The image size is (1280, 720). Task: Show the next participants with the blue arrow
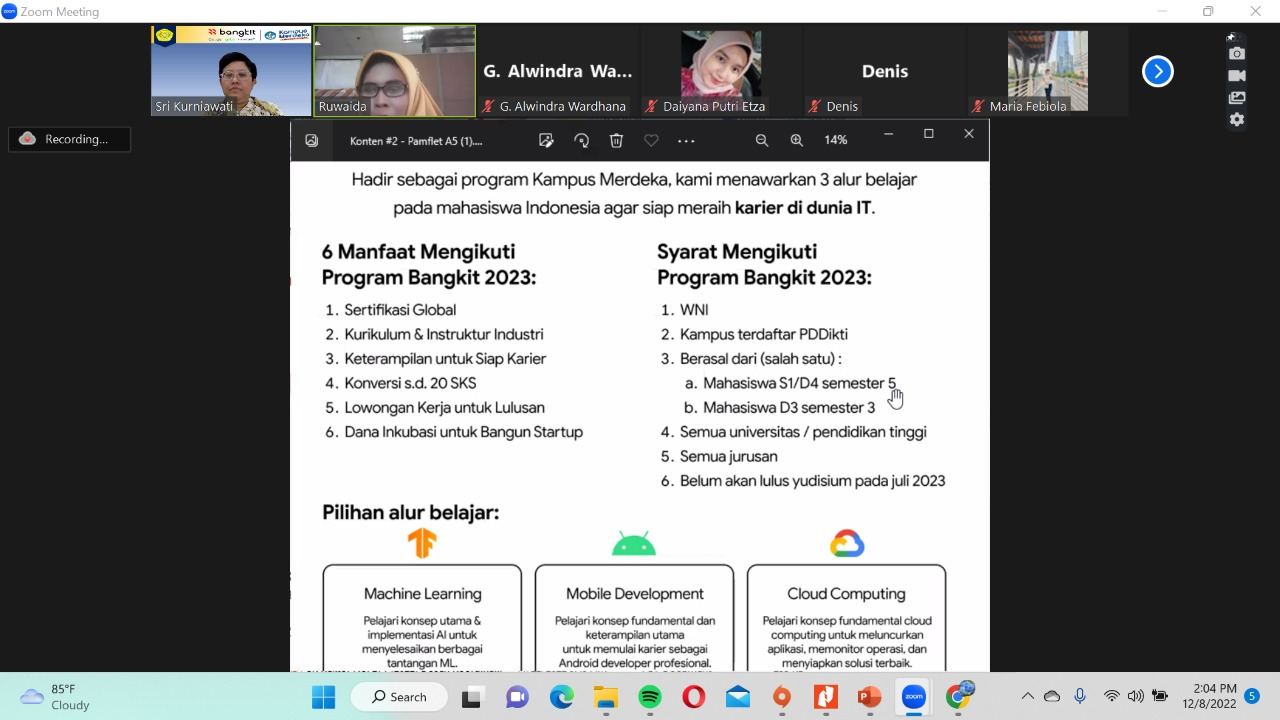(x=1157, y=71)
